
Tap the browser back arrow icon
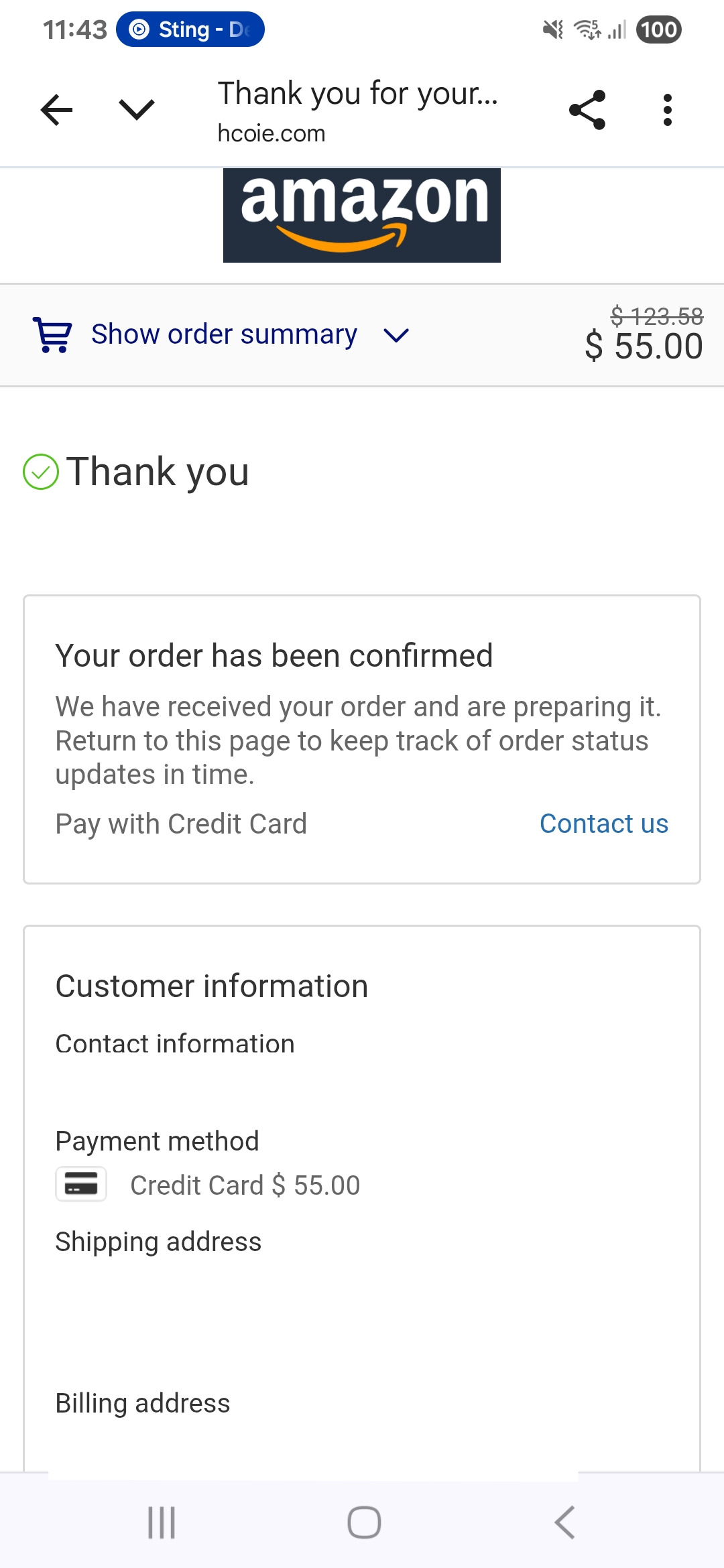coord(56,110)
